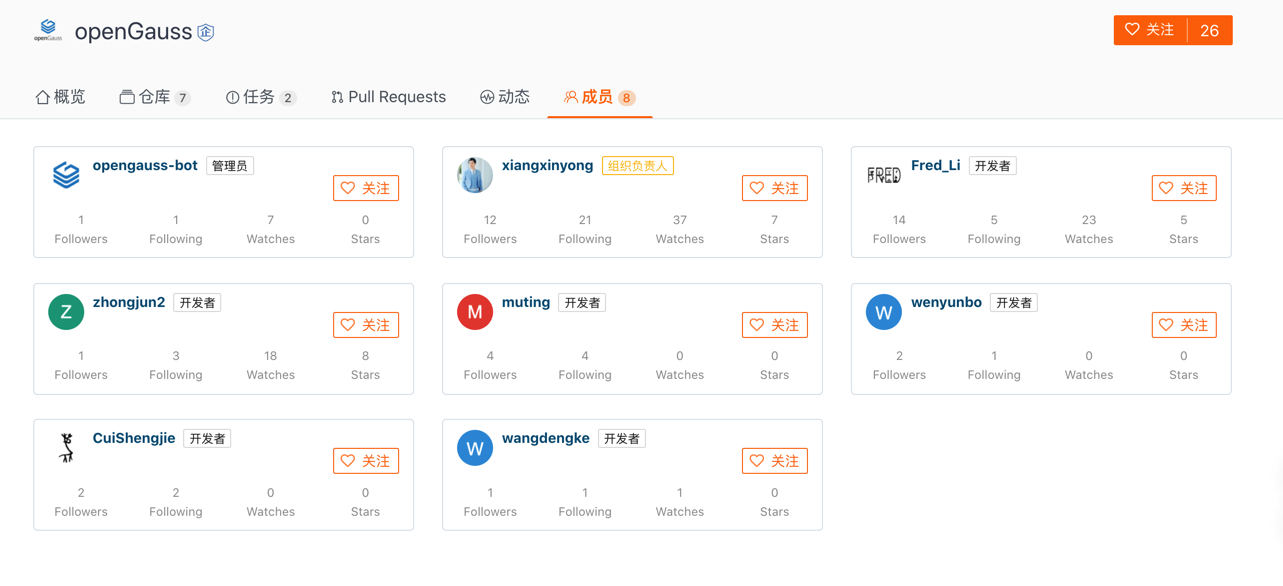1283x586 pixels.
Task: Switch to the 概览 overview tab
Action: point(61,97)
